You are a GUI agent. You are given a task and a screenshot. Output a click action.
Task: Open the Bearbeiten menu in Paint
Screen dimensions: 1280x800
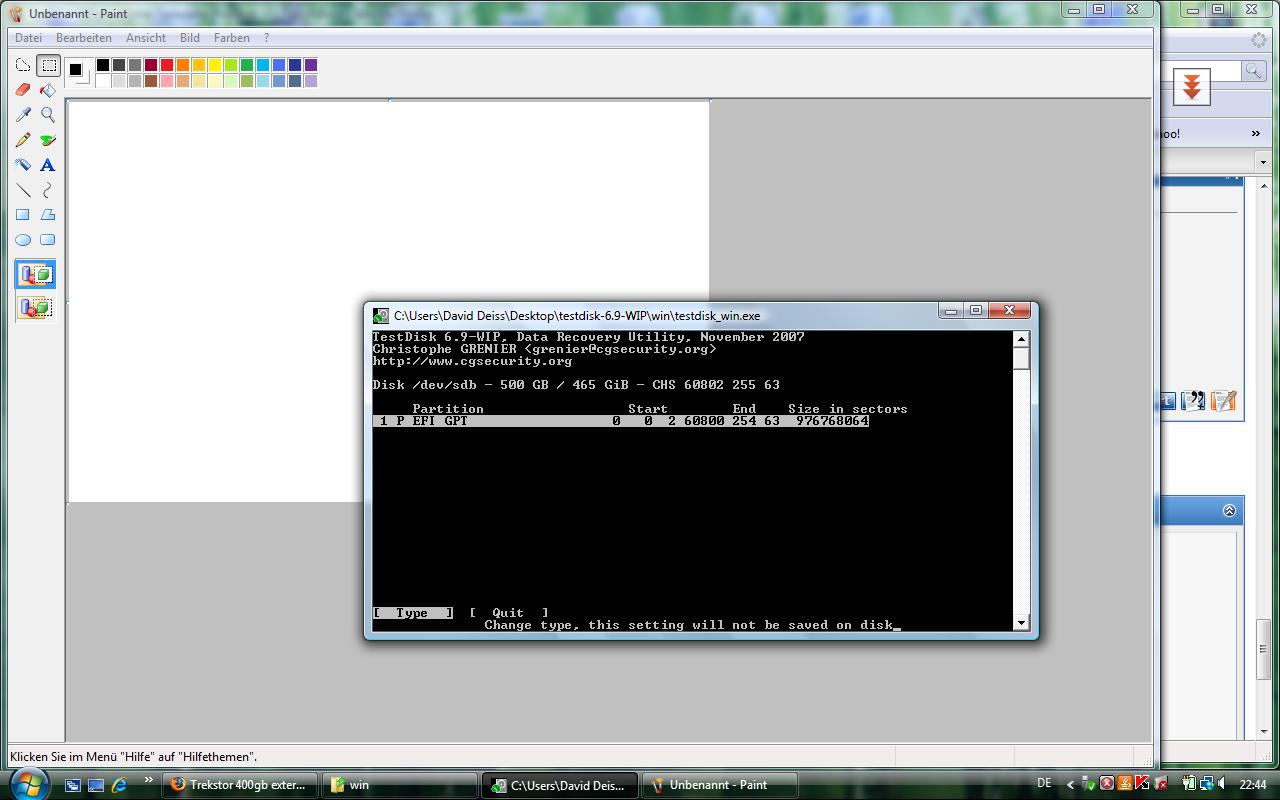84,38
